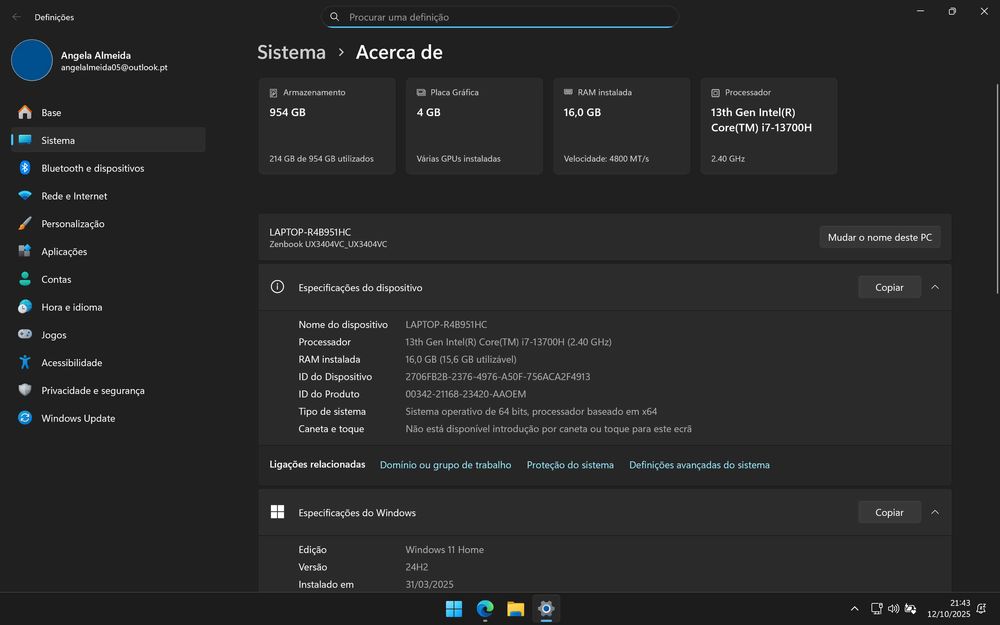Image resolution: width=1000 pixels, height=625 pixels.
Task: Open the Placa Gráfica 4 GB card
Action: tap(474, 126)
